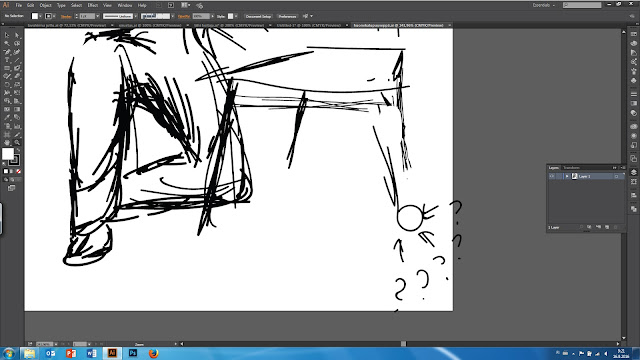Select the Gradient tool
640x360 pixels.
pyautogui.click(x=17, y=109)
